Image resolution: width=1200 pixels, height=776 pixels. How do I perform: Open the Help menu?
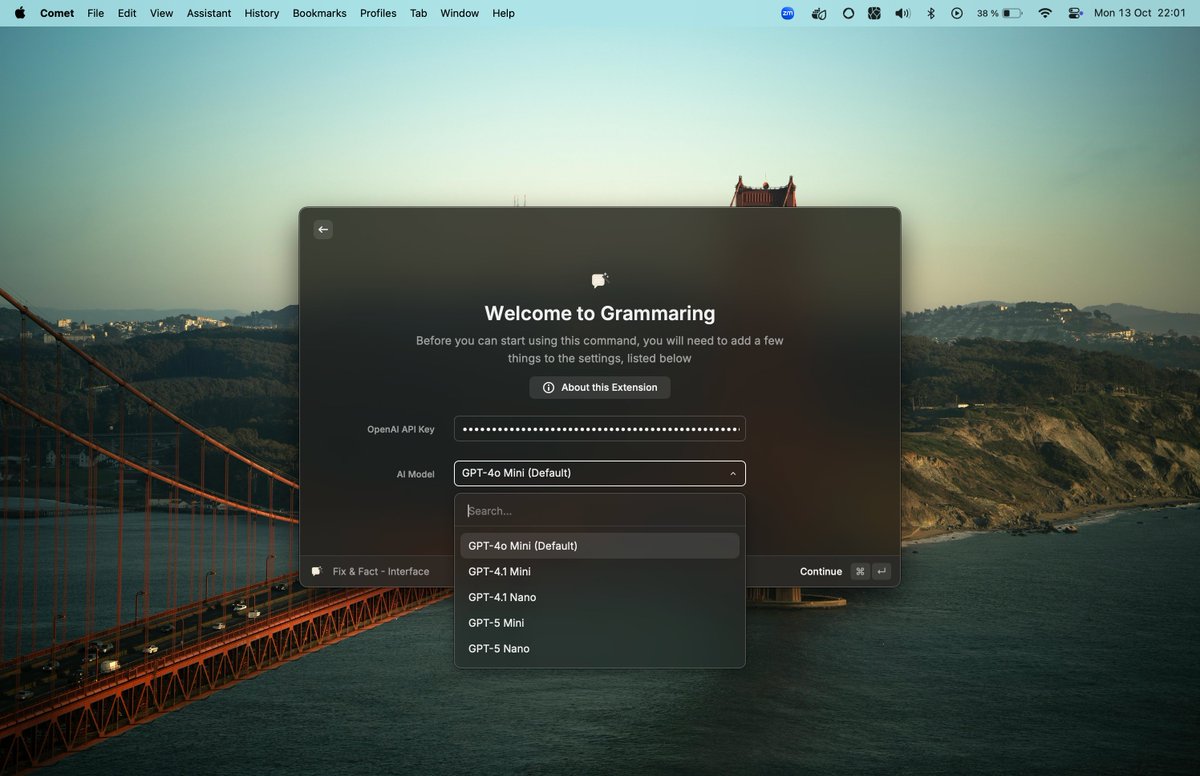click(x=504, y=13)
